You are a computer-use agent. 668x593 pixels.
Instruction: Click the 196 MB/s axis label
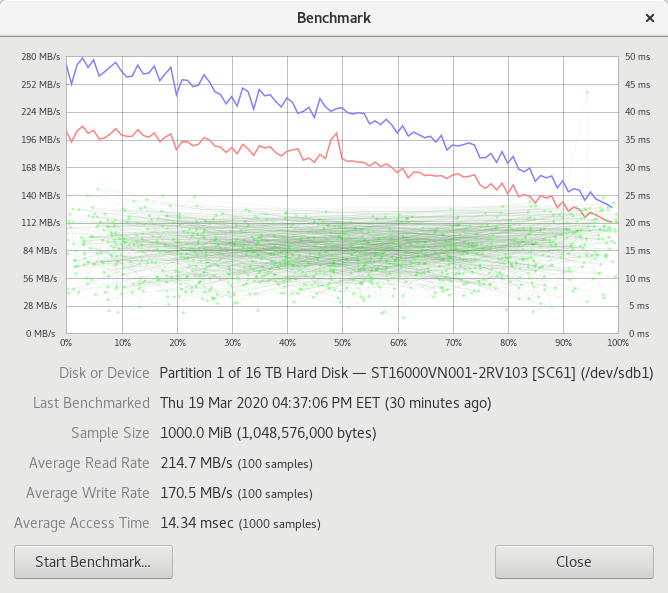tap(41, 140)
